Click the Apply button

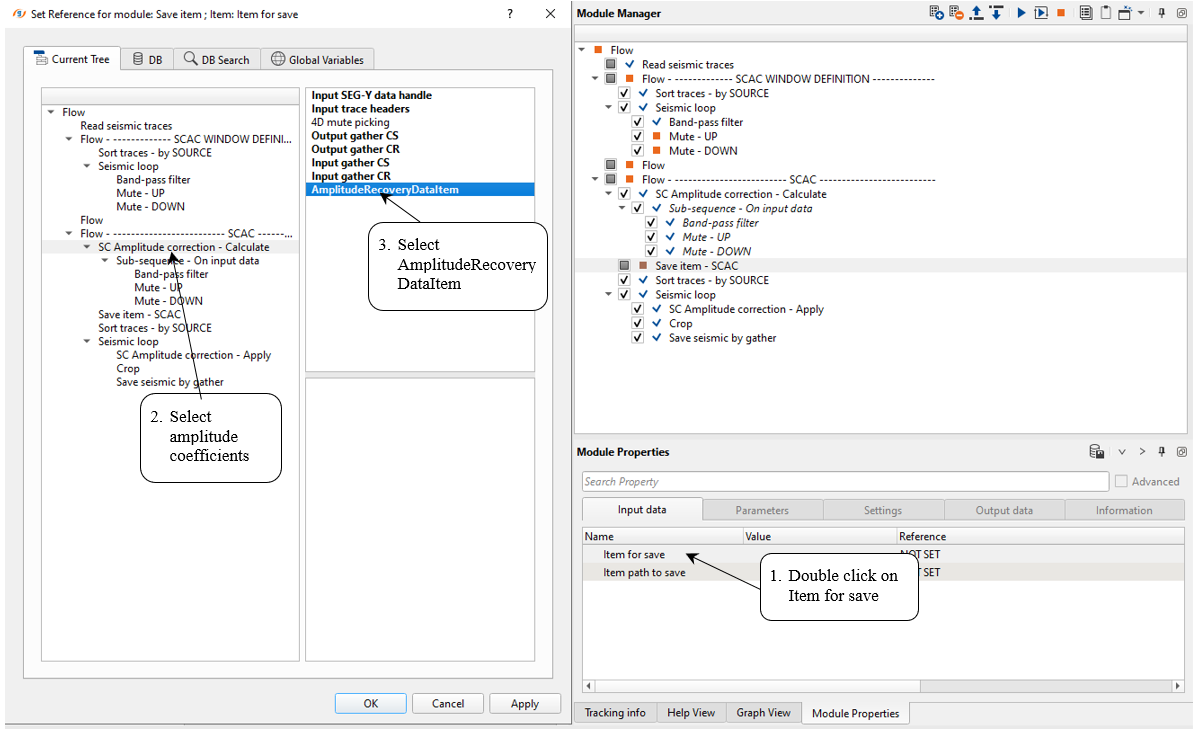click(525, 704)
